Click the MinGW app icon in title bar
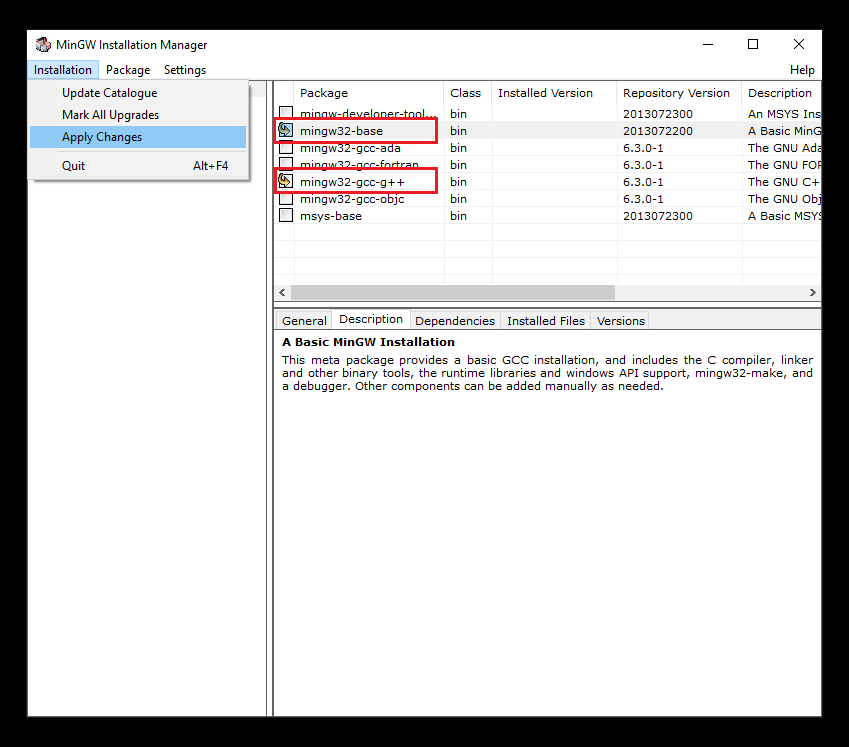This screenshot has width=849, height=747. (x=43, y=44)
